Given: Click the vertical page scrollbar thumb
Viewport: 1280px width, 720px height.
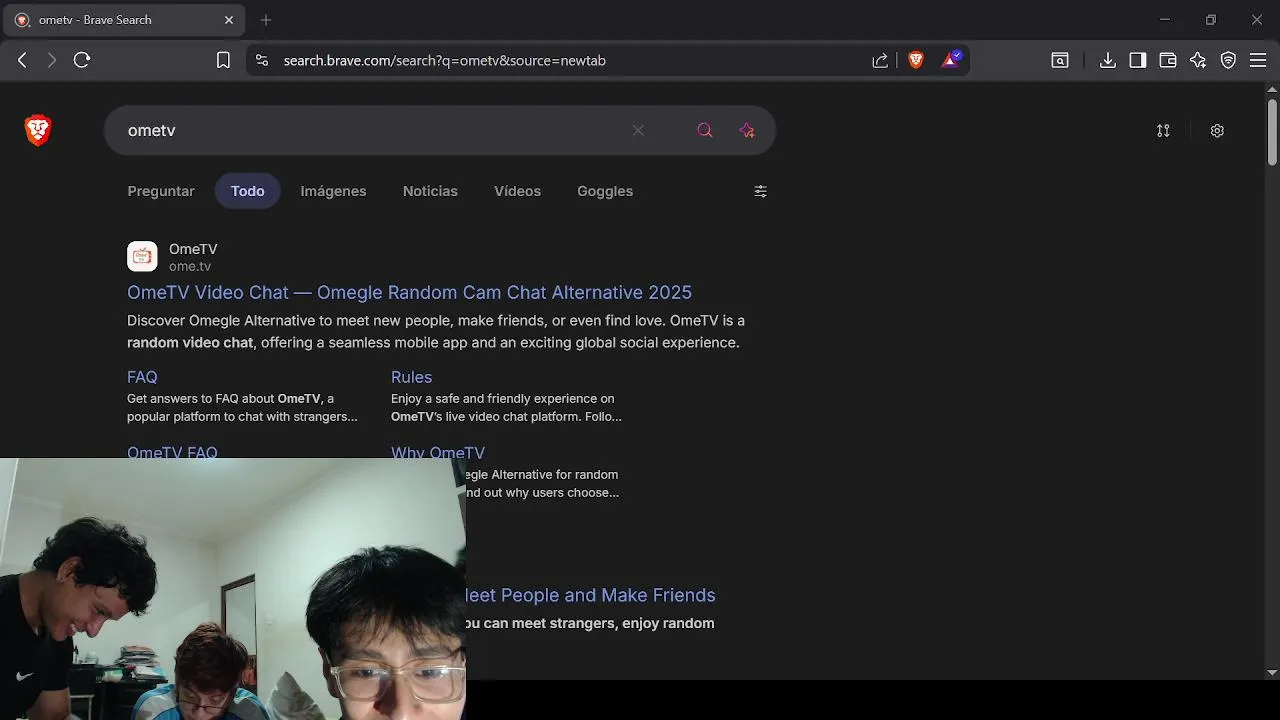Looking at the screenshot, I should [x=1272, y=132].
